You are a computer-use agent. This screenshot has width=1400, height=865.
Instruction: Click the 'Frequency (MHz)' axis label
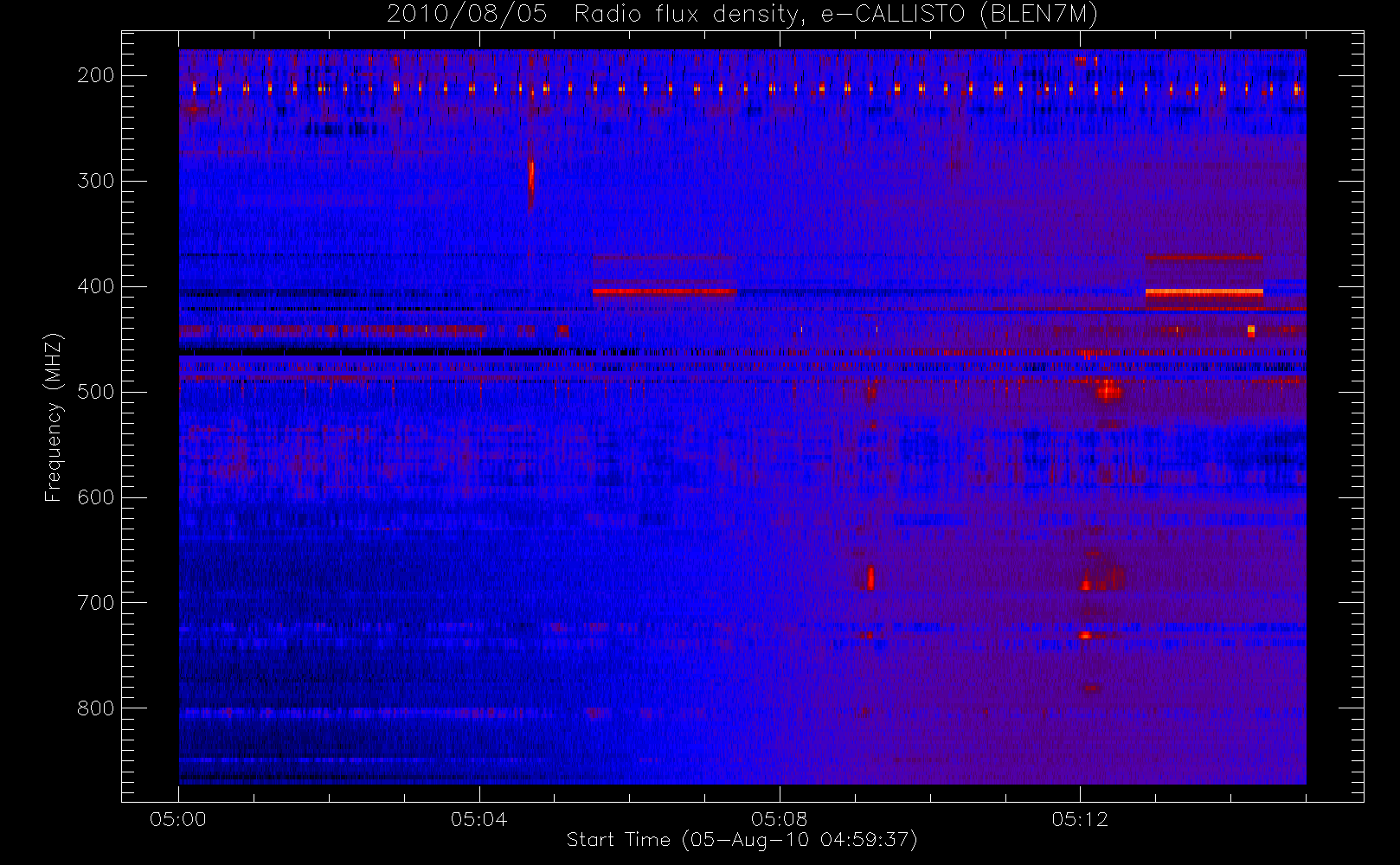pyautogui.click(x=54, y=417)
